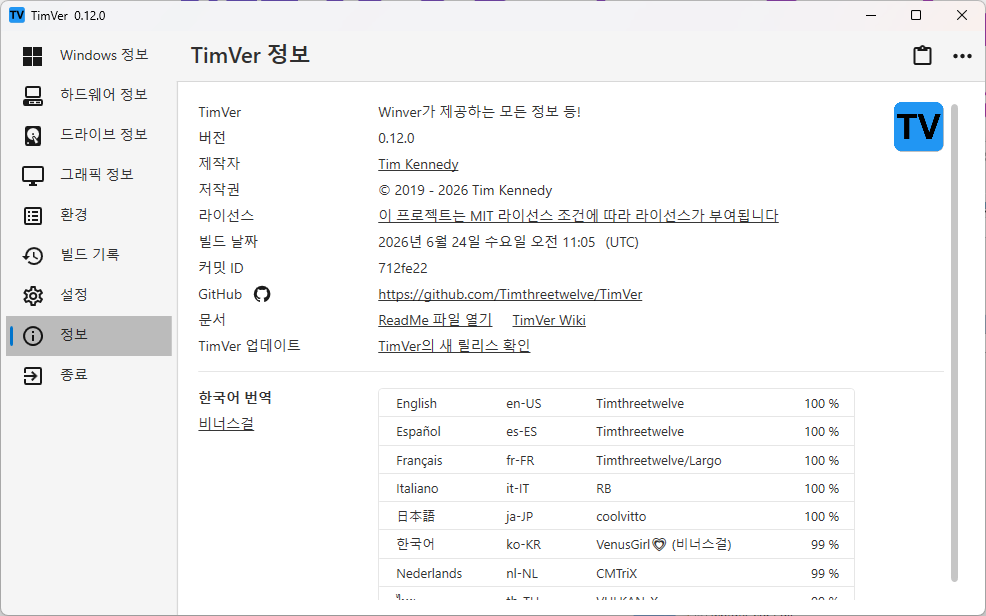This screenshot has width=986, height=616.
Task: Click the hardware computer icon in sidebar
Action: (x=33, y=96)
